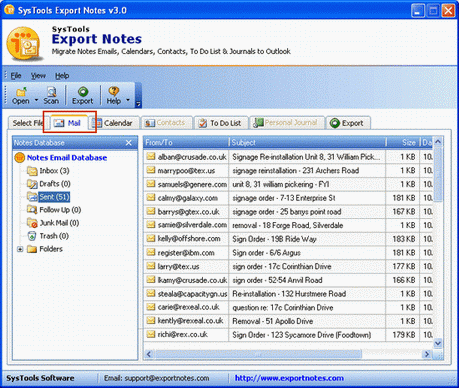
Task: Expand the Folders tree node
Action: coord(20,249)
